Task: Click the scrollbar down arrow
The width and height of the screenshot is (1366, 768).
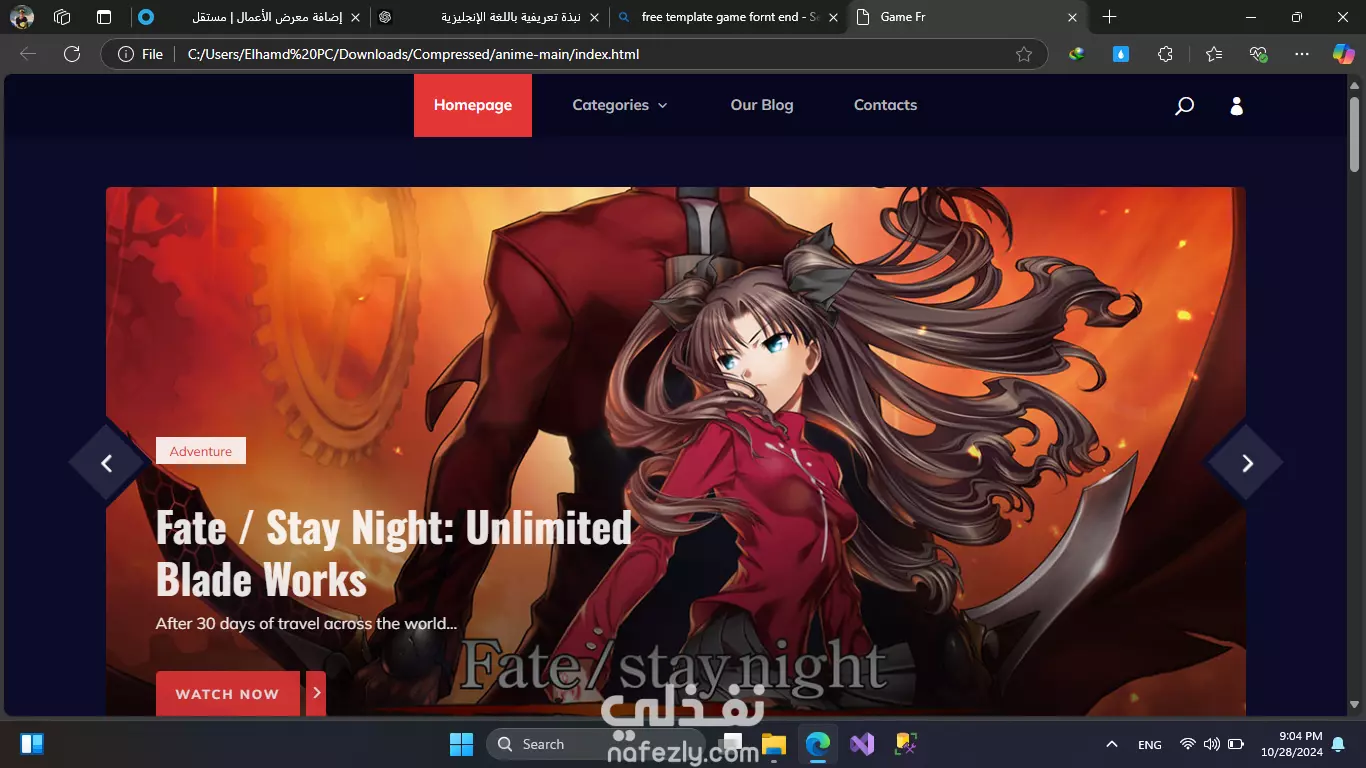Action: [1354, 705]
